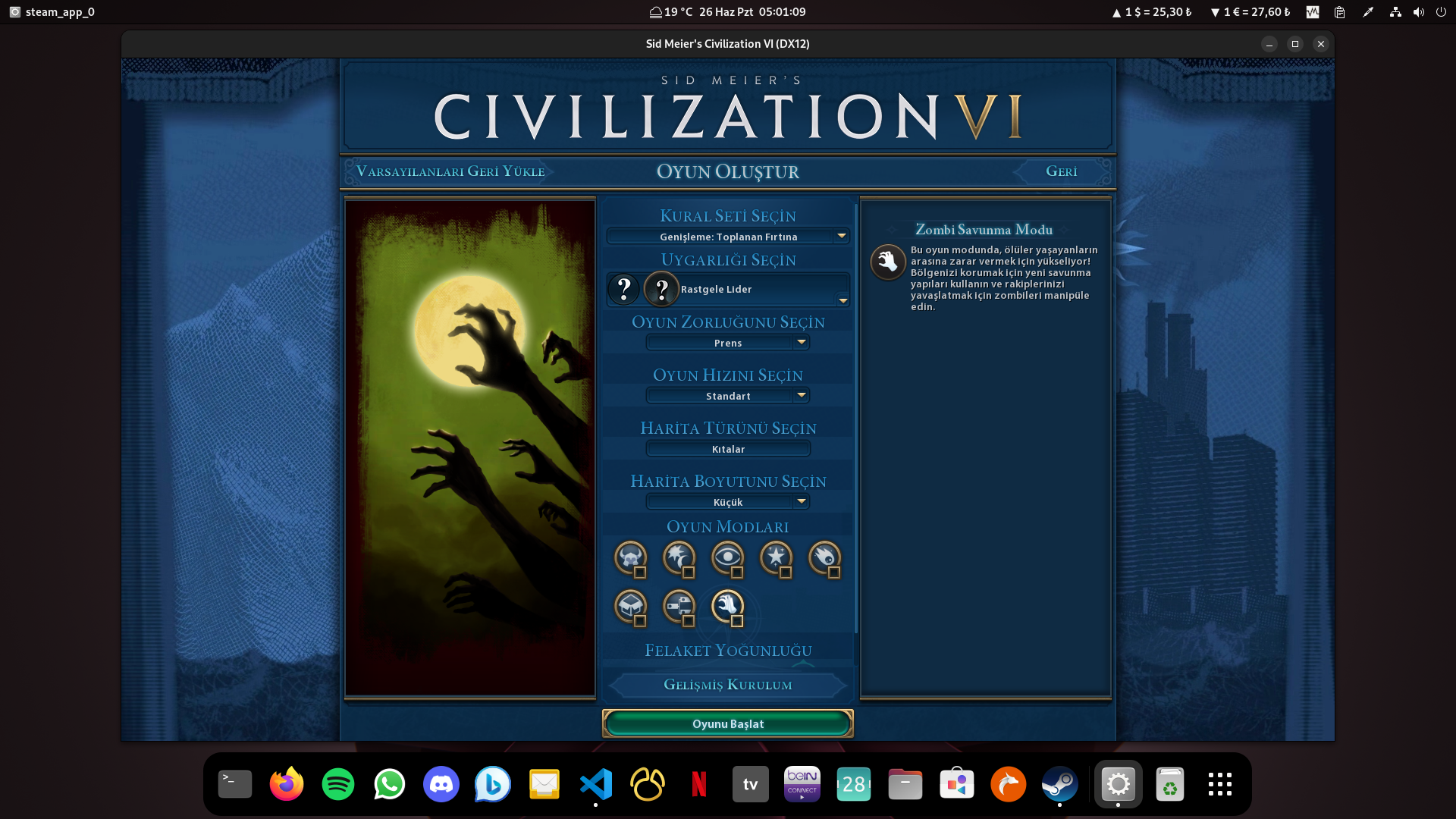The width and height of the screenshot is (1456, 819).
Task: Click the first question mark civilization icon
Action: point(624,289)
